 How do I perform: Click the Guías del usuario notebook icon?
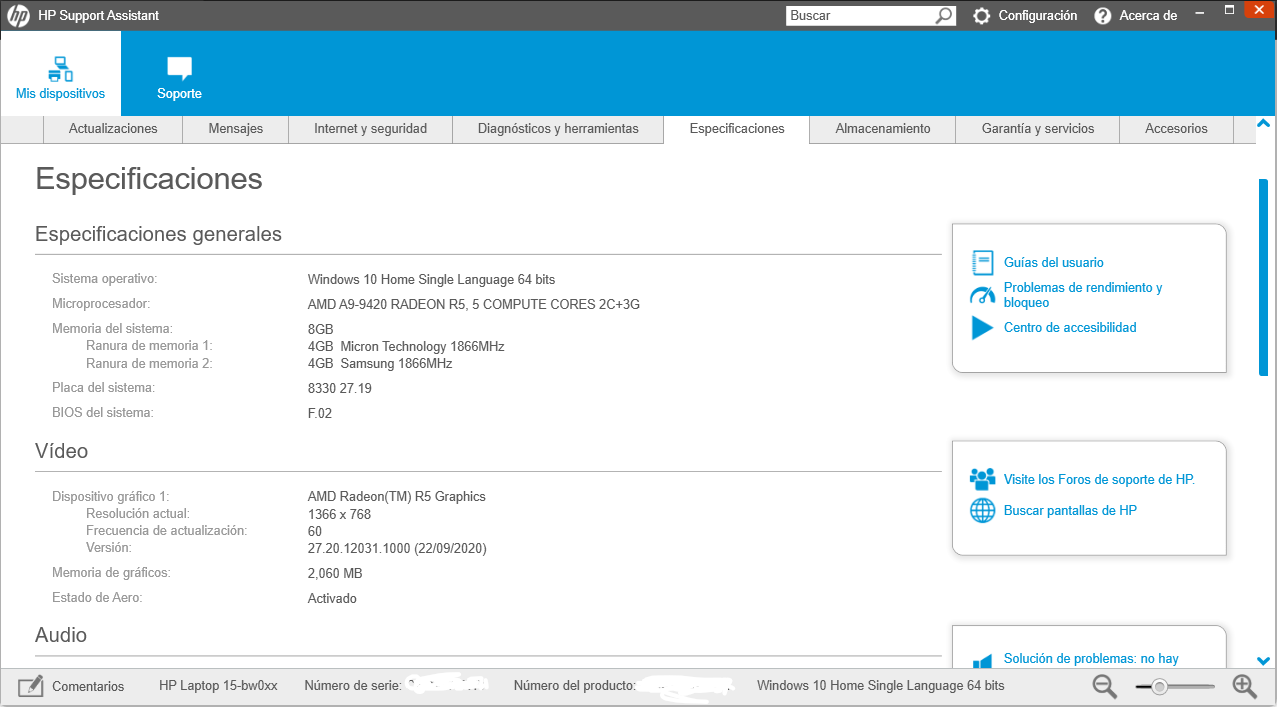pos(983,263)
